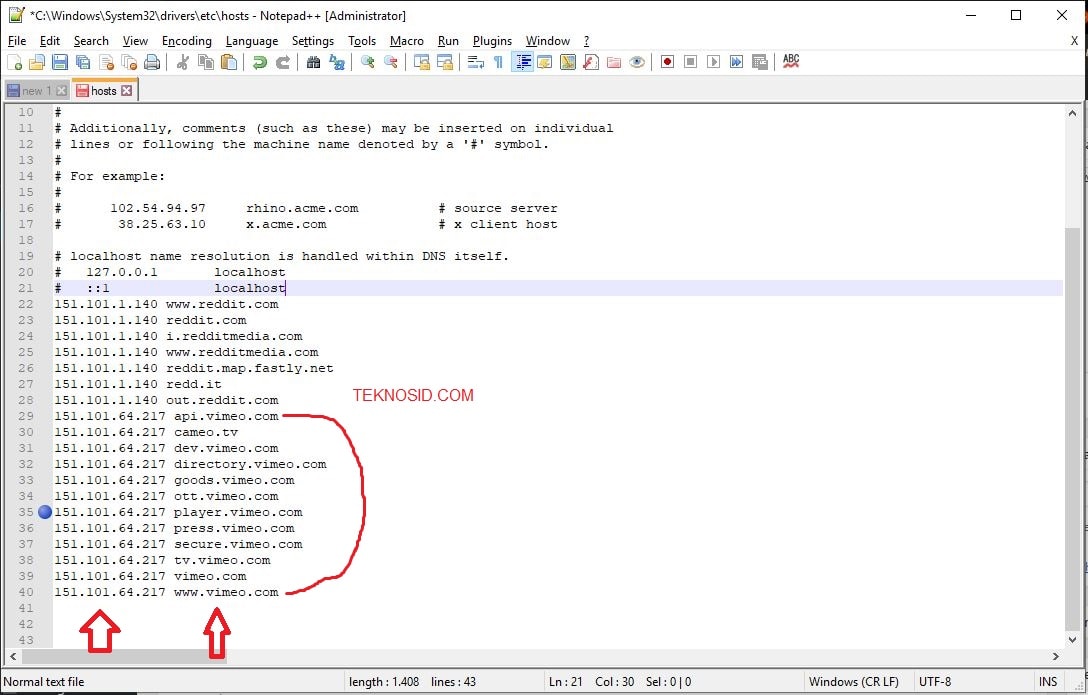The width and height of the screenshot is (1088, 695).
Task: Switch to the new 1 tab
Action: [37, 91]
